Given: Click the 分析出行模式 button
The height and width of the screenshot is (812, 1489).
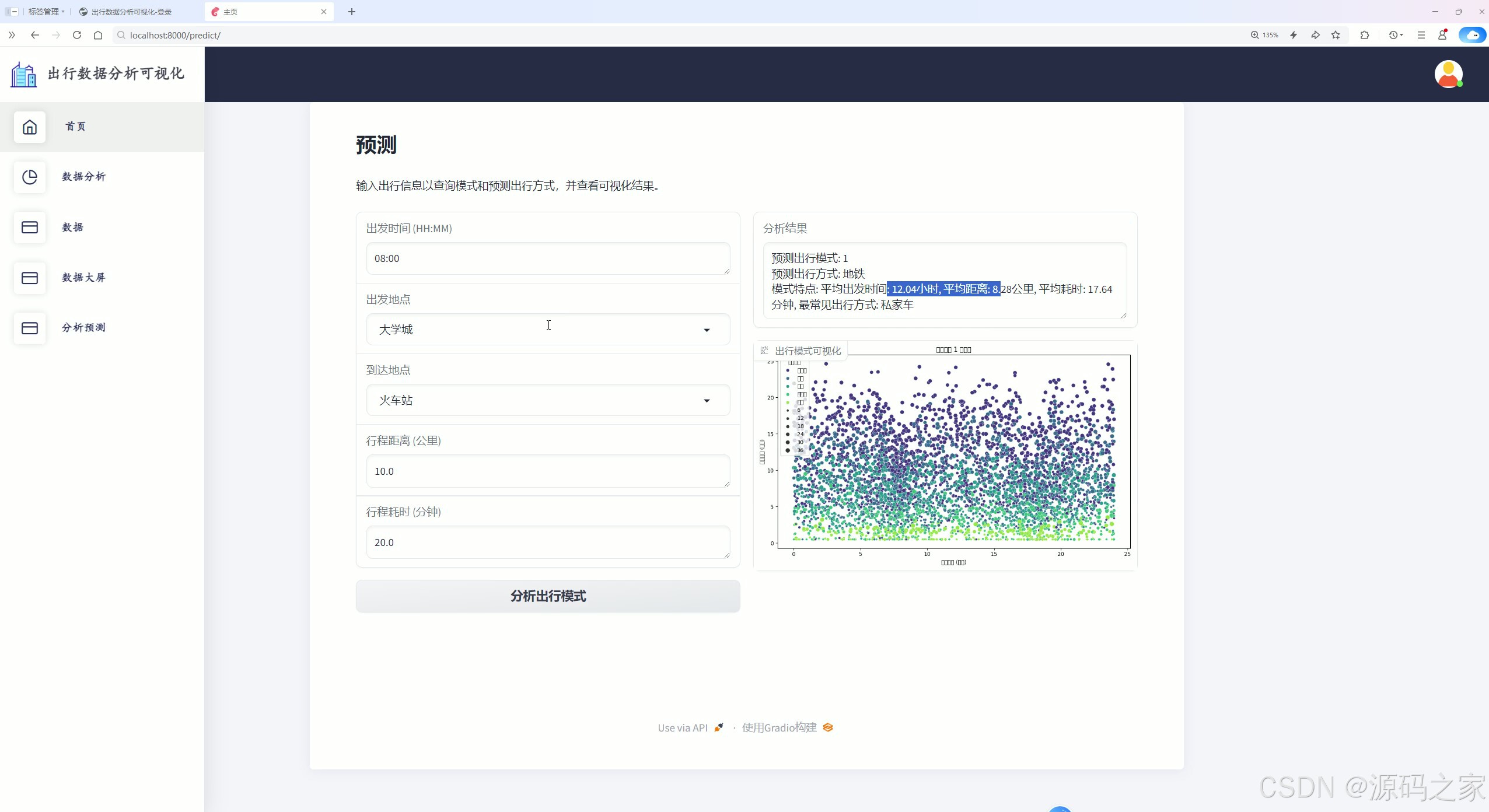Looking at the screenshot, I should coord(547,596).
